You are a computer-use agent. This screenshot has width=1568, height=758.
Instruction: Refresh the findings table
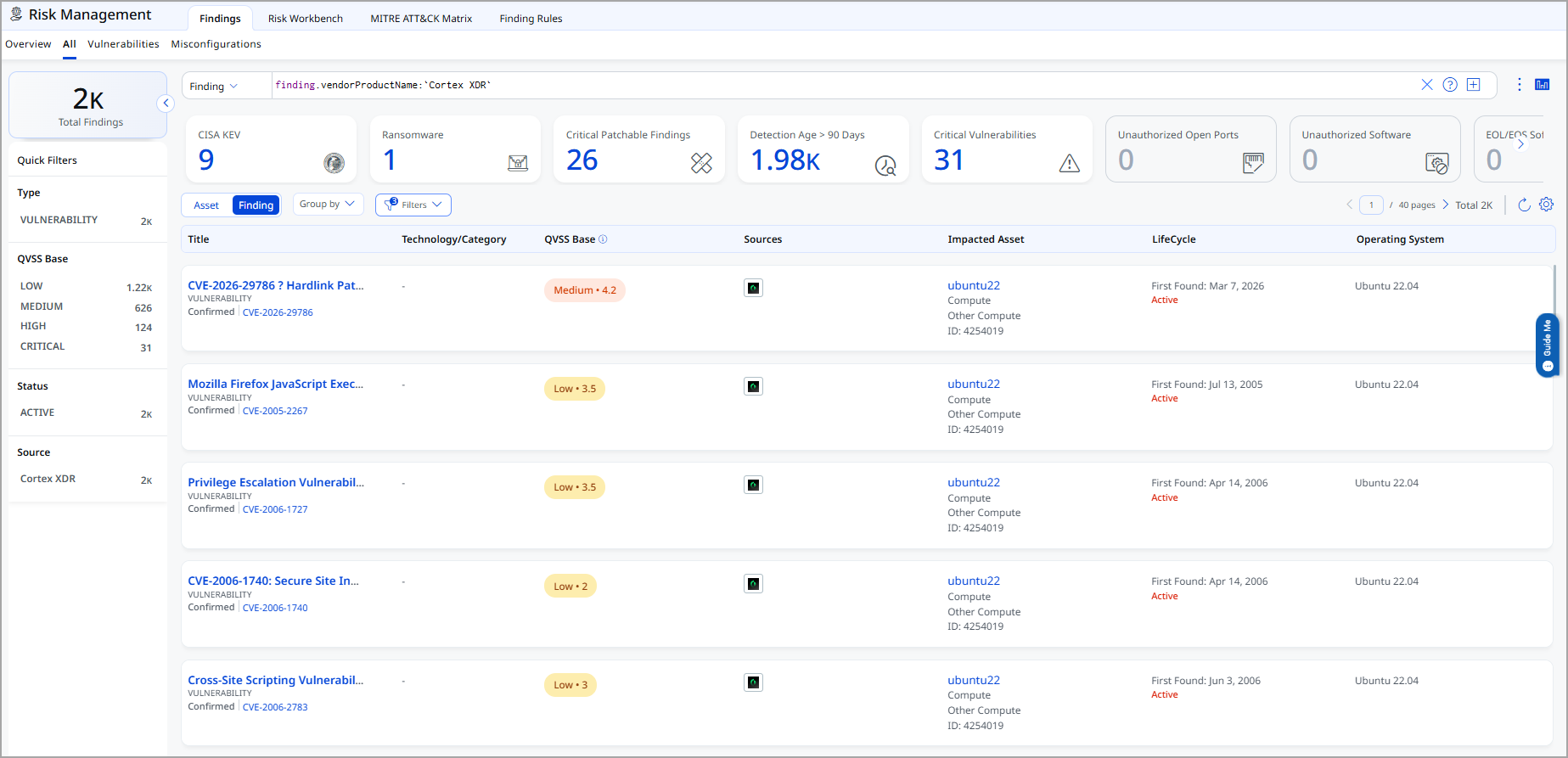(x=1524, y=205)
